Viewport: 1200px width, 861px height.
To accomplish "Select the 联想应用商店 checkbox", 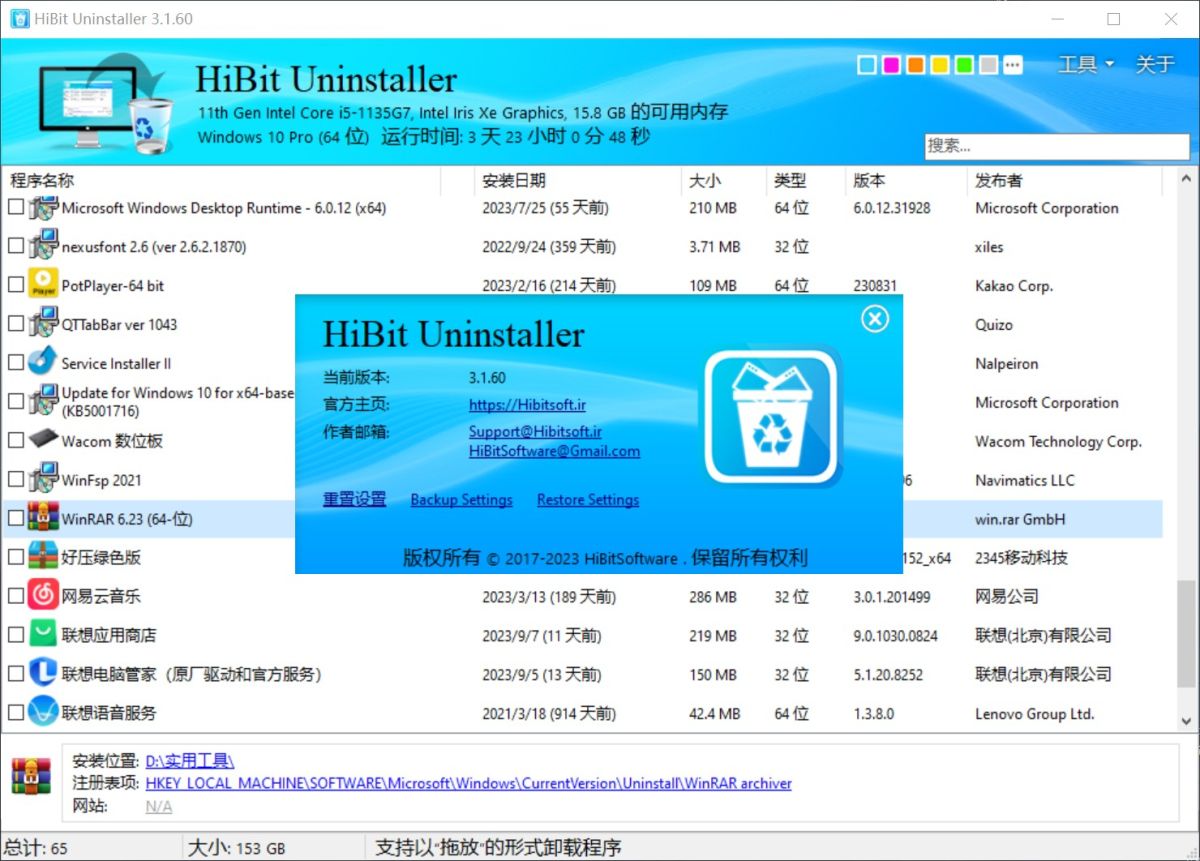I will 16,635.
